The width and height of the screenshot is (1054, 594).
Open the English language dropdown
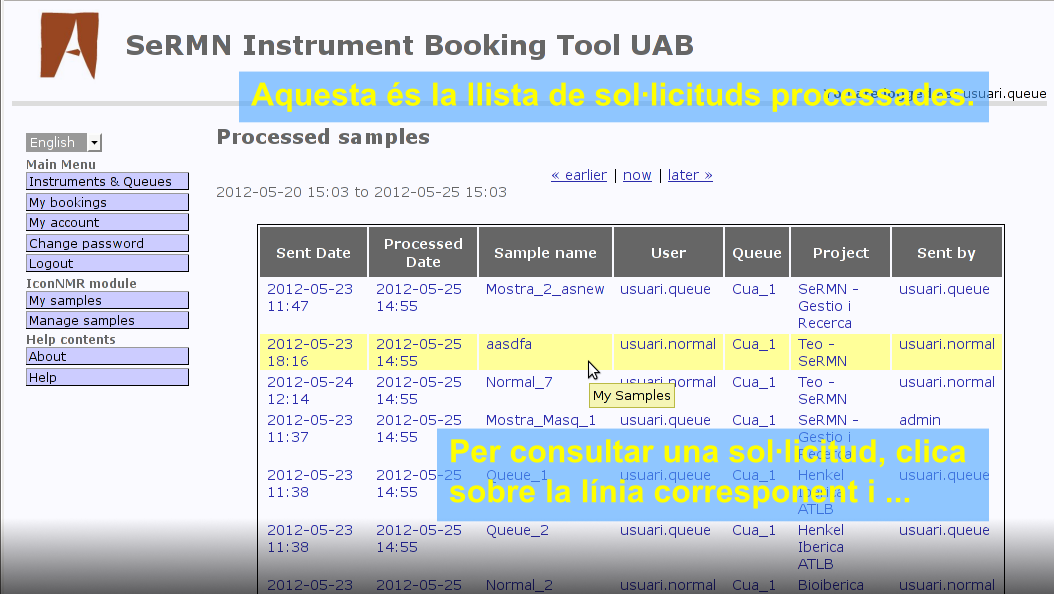(x=64, y=142)
